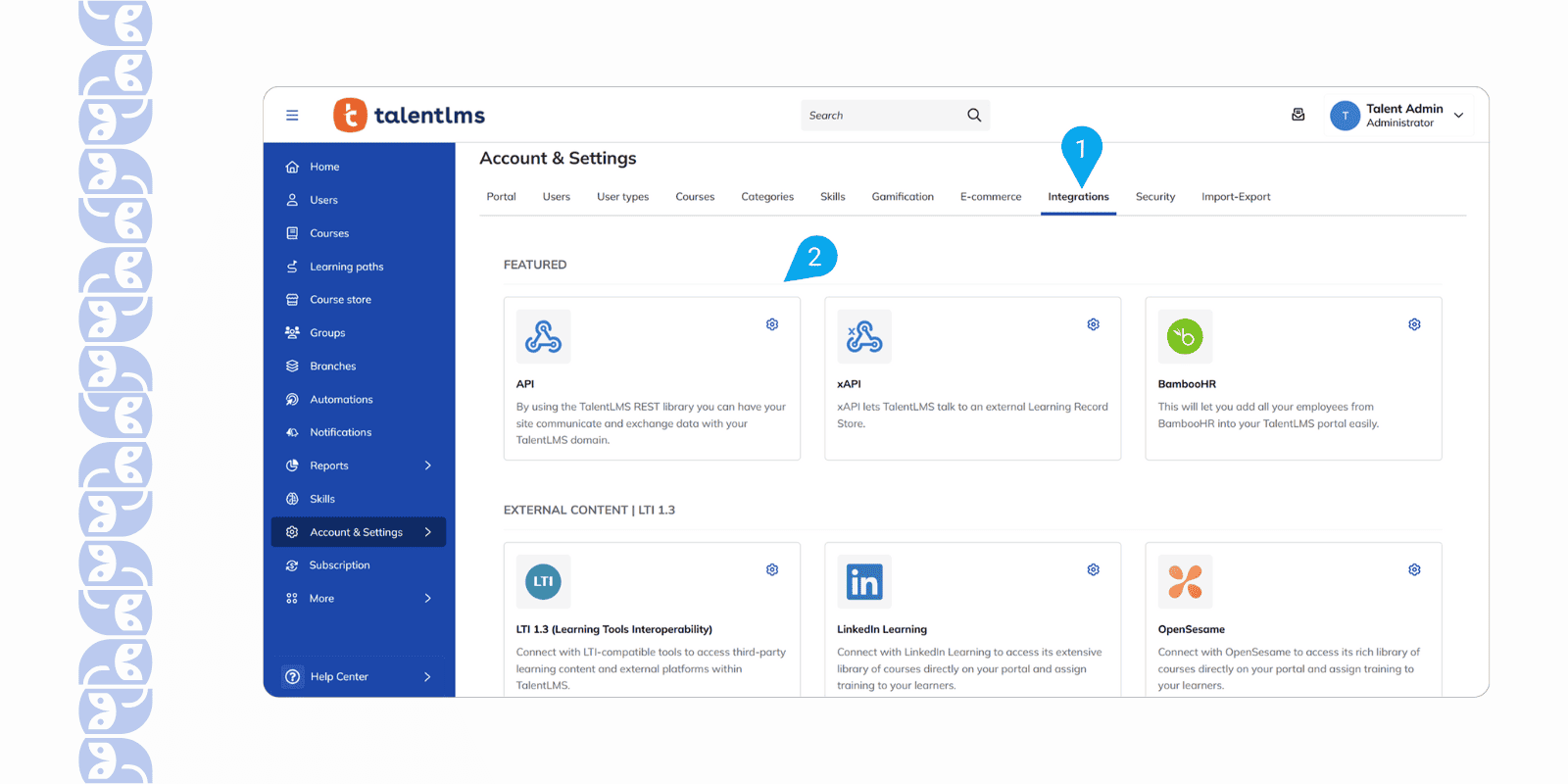Switch to the User types tab
The width and height of the screenshot is (1568, 784).
coord(622,197)
